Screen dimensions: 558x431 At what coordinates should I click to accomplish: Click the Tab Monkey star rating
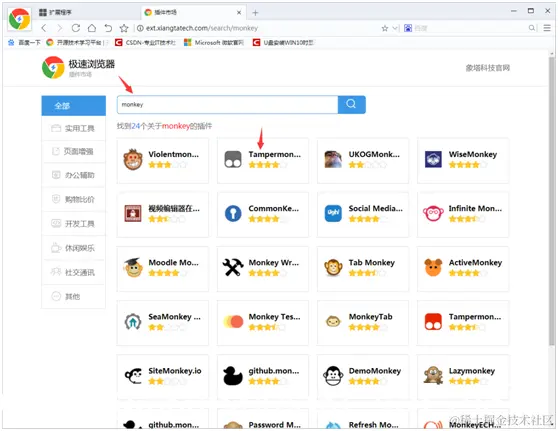pos(367,273)
